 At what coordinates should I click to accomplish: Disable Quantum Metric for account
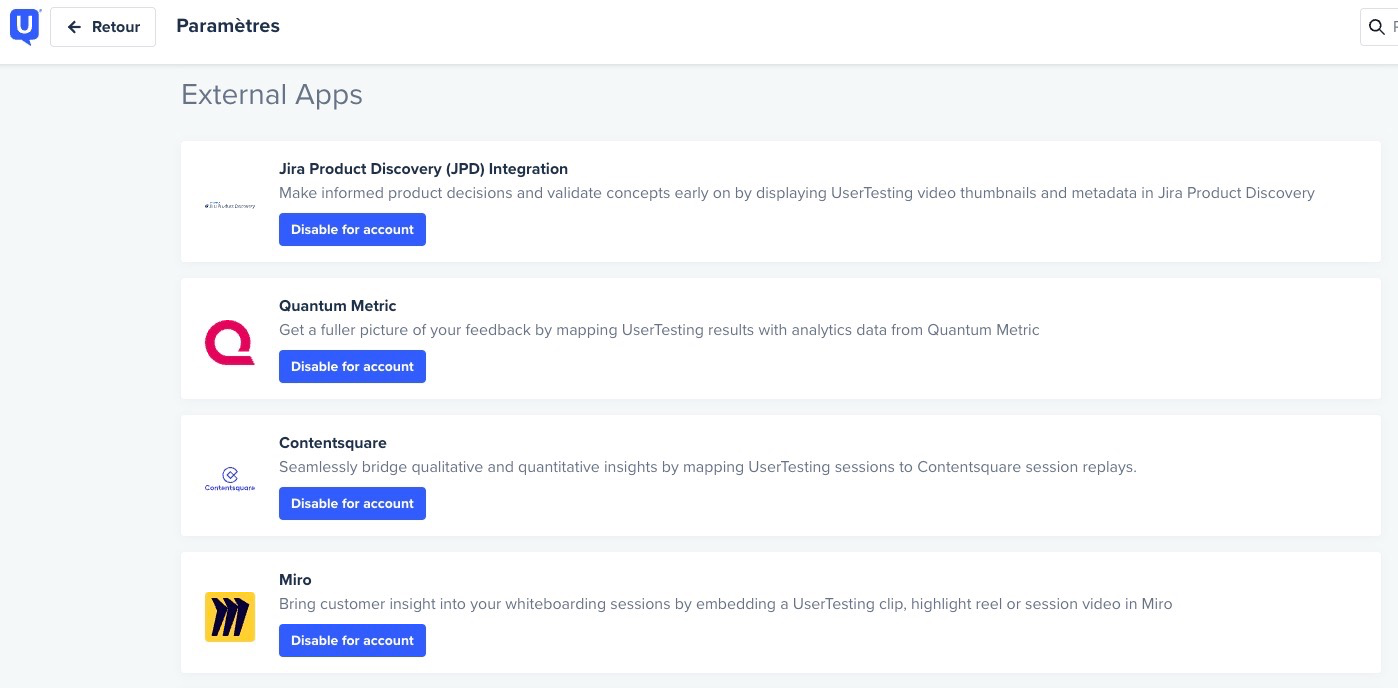[x=352, y=366]
